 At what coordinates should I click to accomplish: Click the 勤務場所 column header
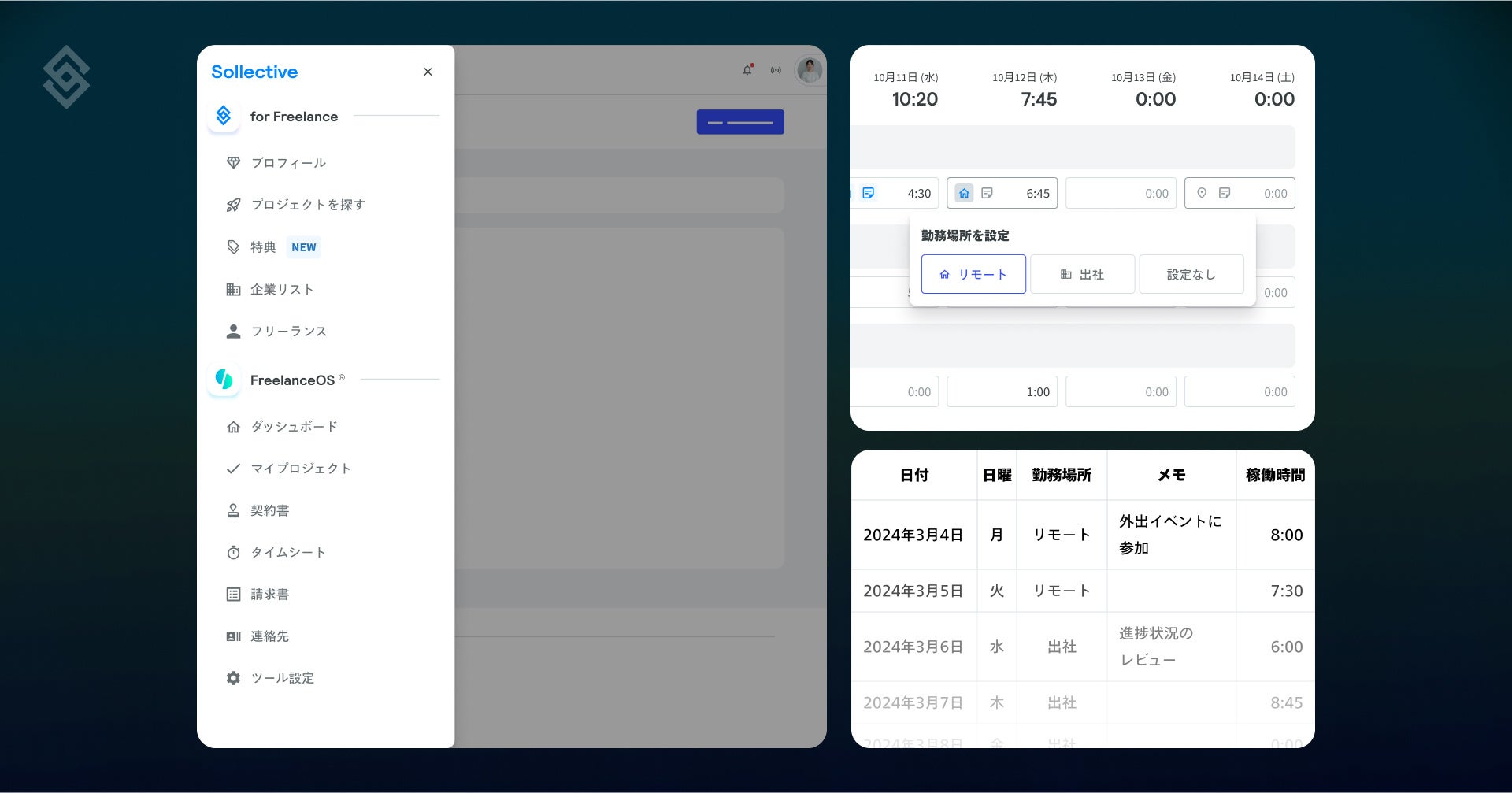click(x=1062, y=475)
